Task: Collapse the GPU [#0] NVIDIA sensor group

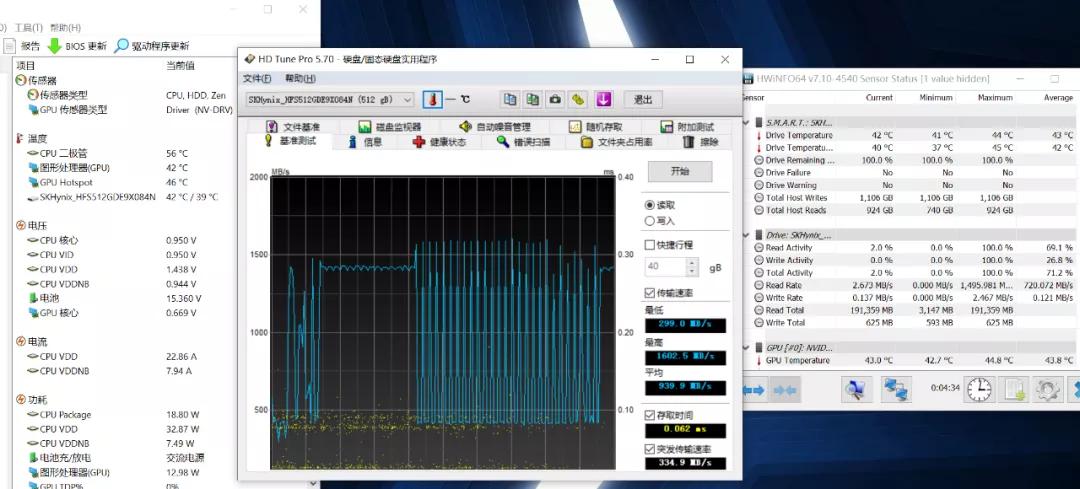Action: coord(746,348)
